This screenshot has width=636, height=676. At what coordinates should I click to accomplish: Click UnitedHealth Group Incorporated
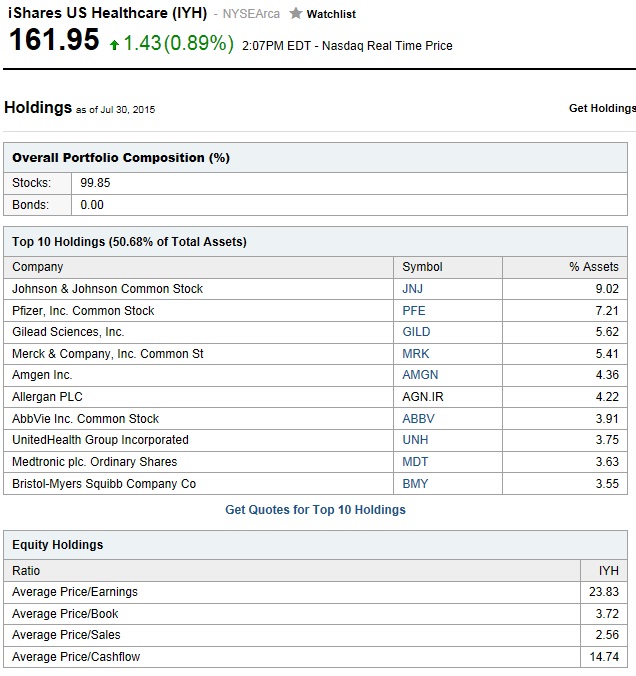[x=100, y=440]
